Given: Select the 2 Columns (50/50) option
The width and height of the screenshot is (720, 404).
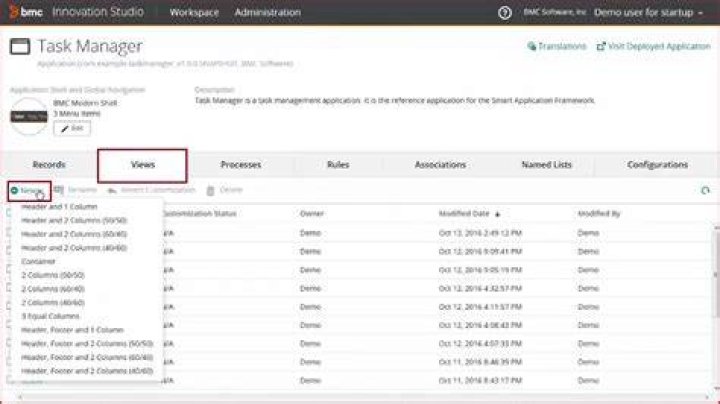Looking at the screenshot, I should point(53,275).
